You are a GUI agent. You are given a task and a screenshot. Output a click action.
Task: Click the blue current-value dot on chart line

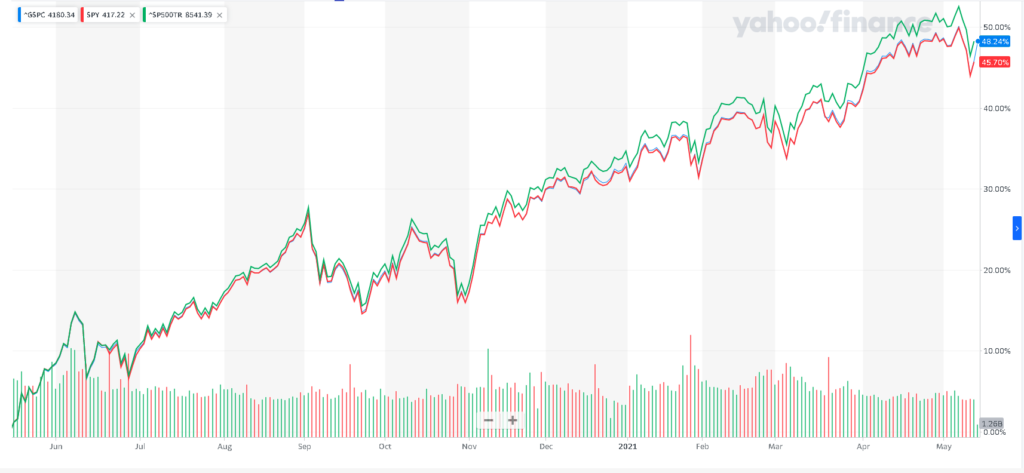[x=978, y=42]
